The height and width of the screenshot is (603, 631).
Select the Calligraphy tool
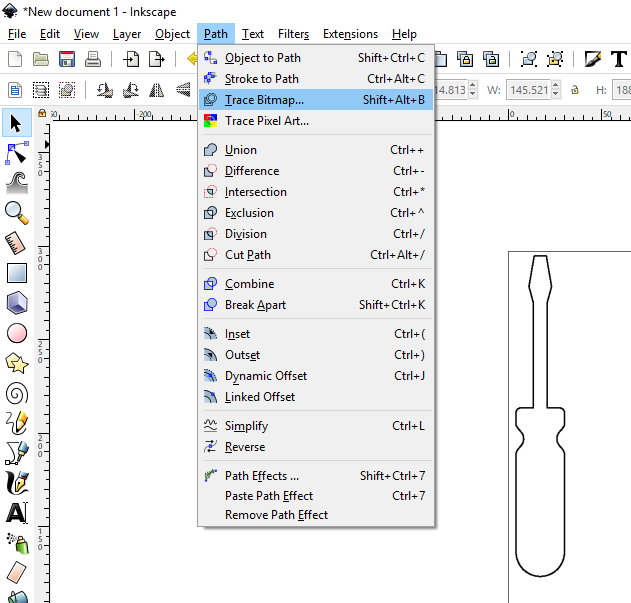pos(16,483)
